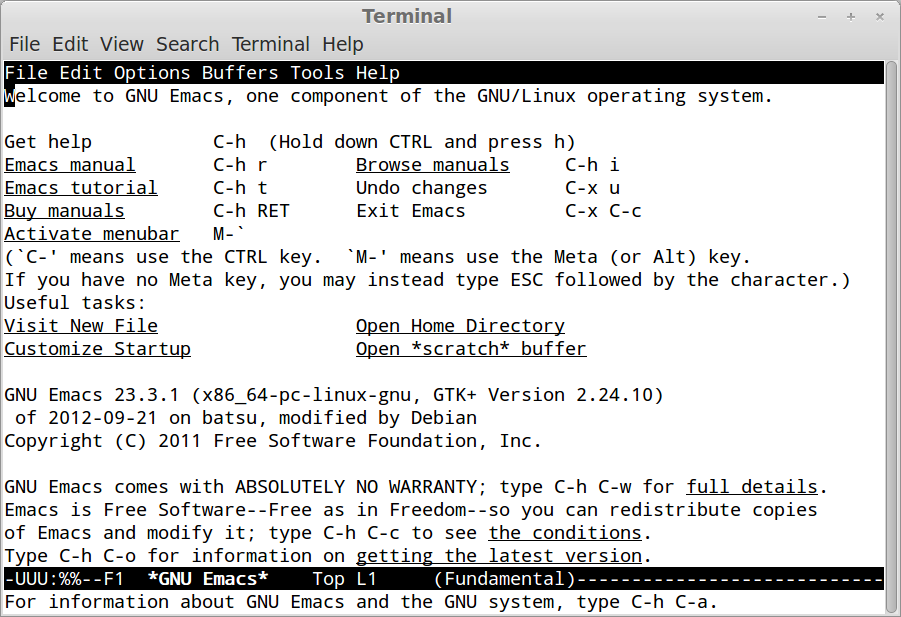
Task: Click Emacs File menu in black bar
Action: pyautogui.click(x=26, y=73)
